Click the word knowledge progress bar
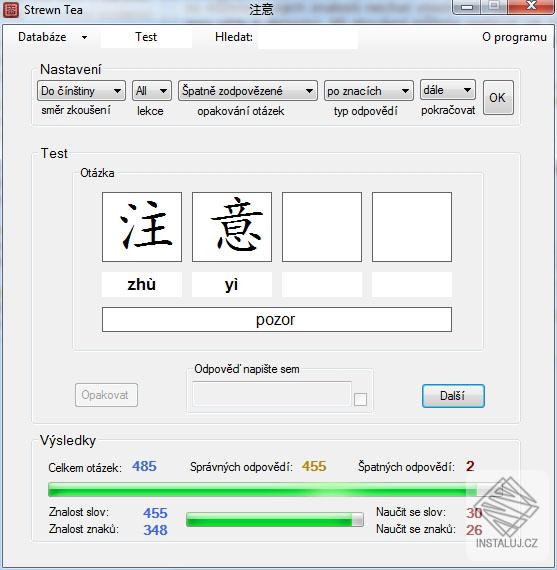 click(275, 519)
